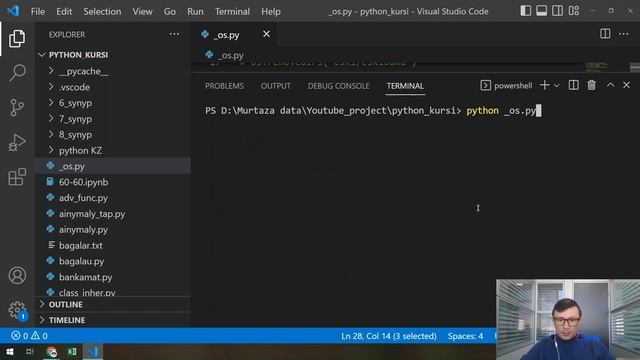Open the Selection menu
The height and width of the screenshot is (360, 640).
[102, 11]
